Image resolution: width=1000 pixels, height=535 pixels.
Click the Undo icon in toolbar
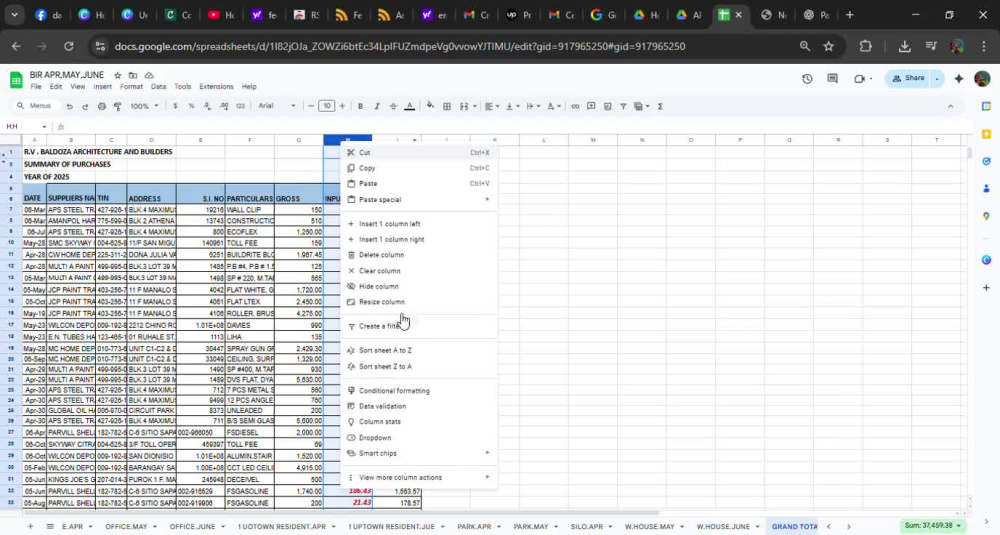70,106
